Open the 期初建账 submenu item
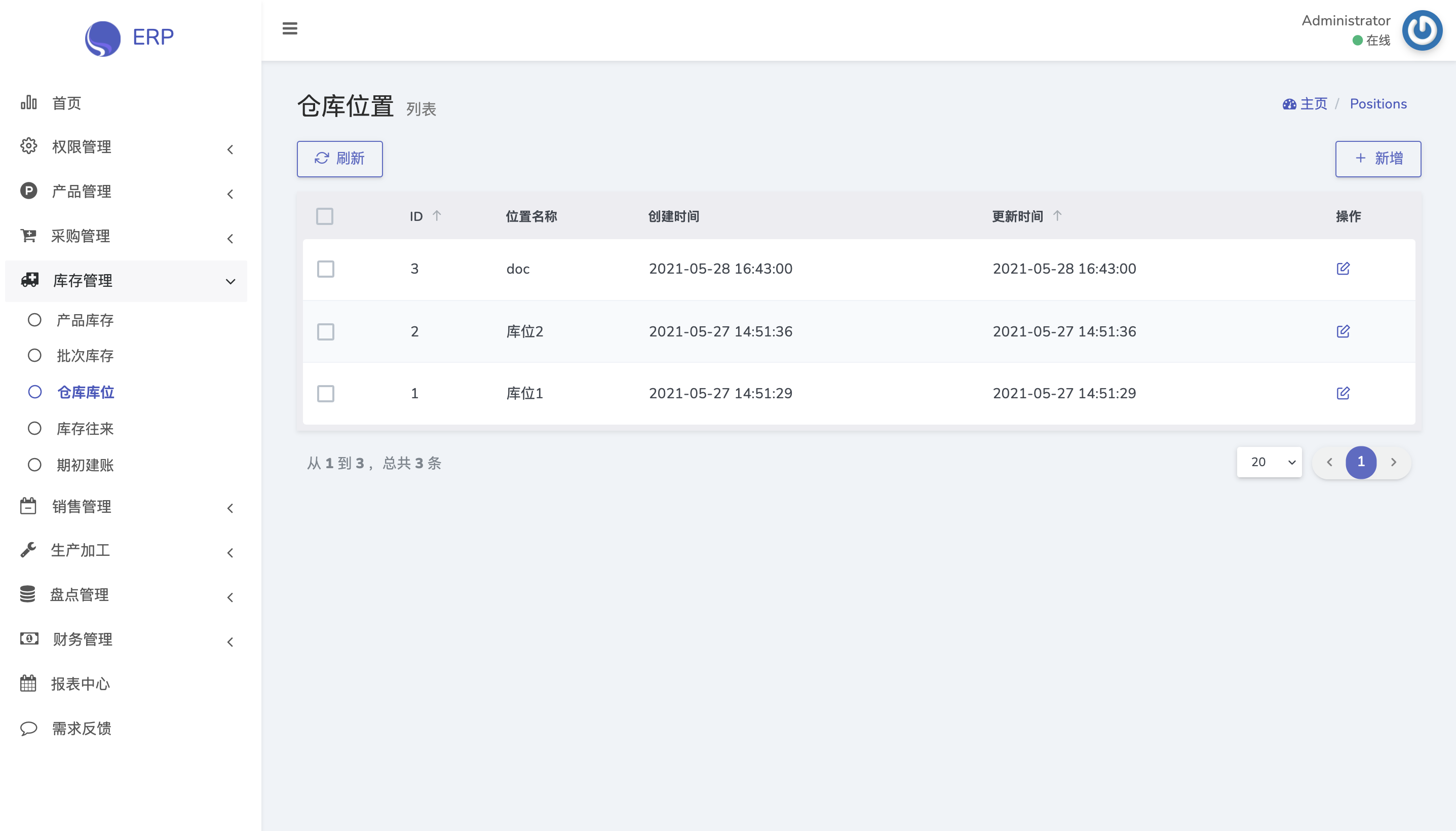1456x831 pixels. point(85,465)
